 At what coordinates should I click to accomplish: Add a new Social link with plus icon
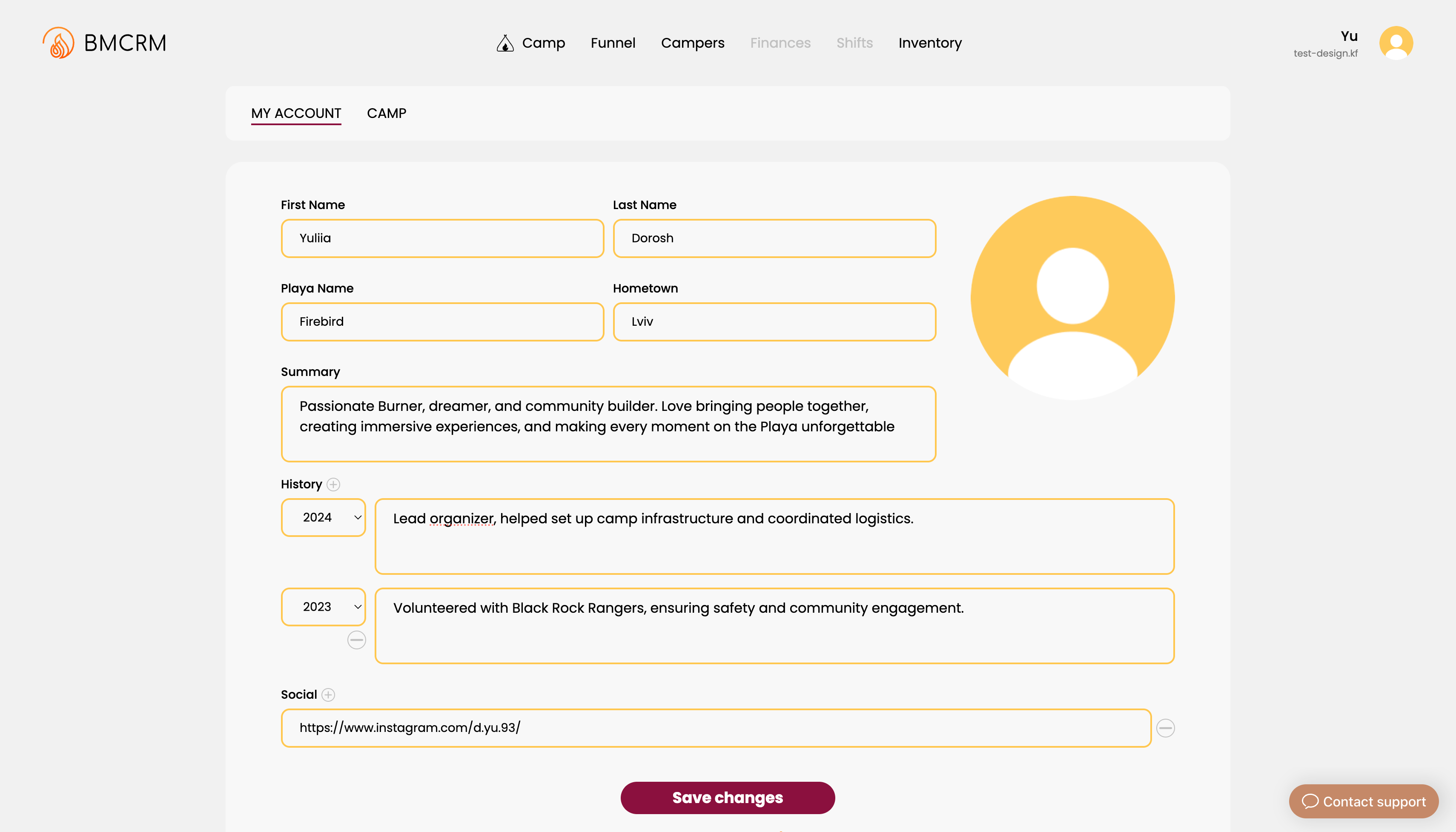tap(328, 695)
